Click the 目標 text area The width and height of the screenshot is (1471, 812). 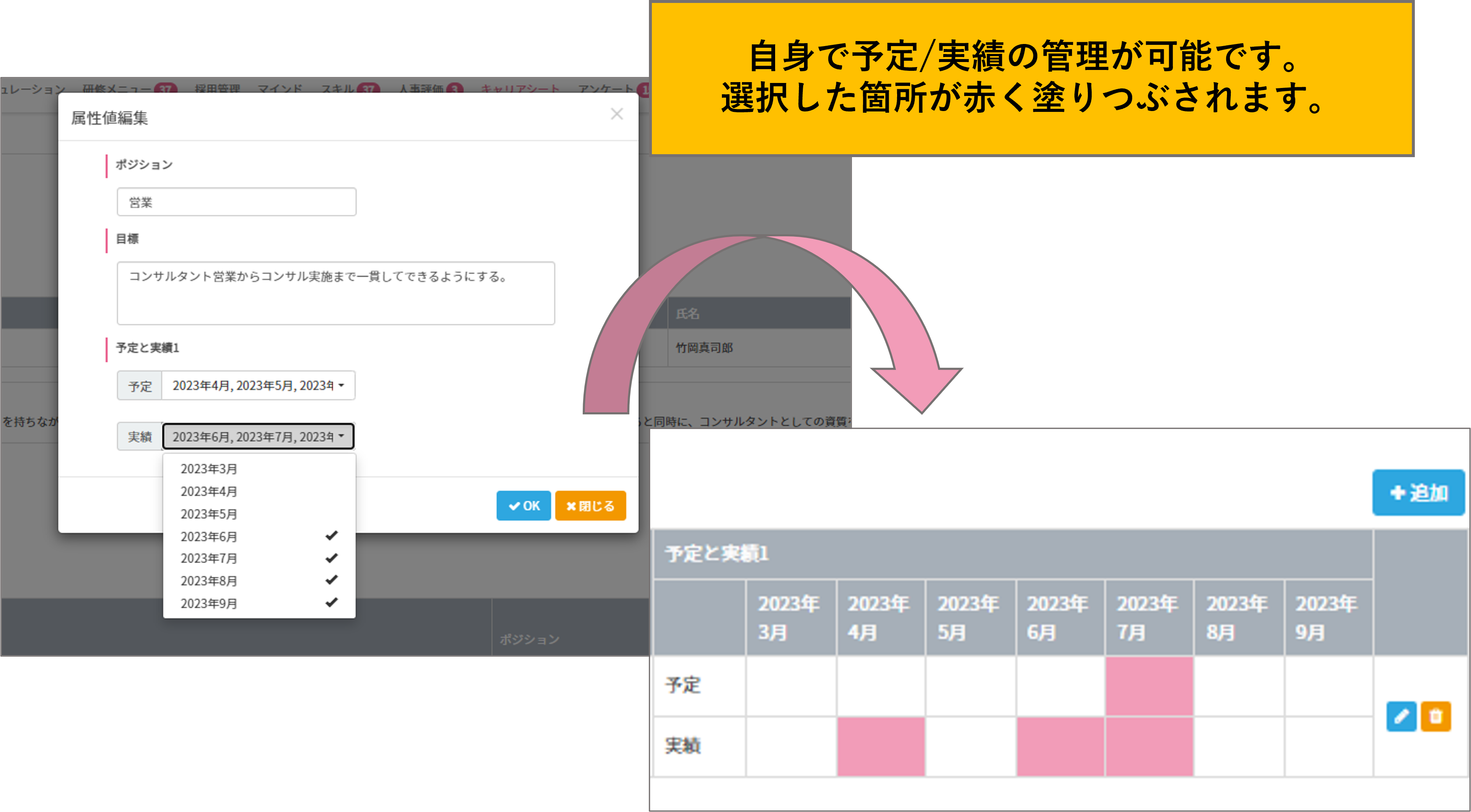point(335,293)
